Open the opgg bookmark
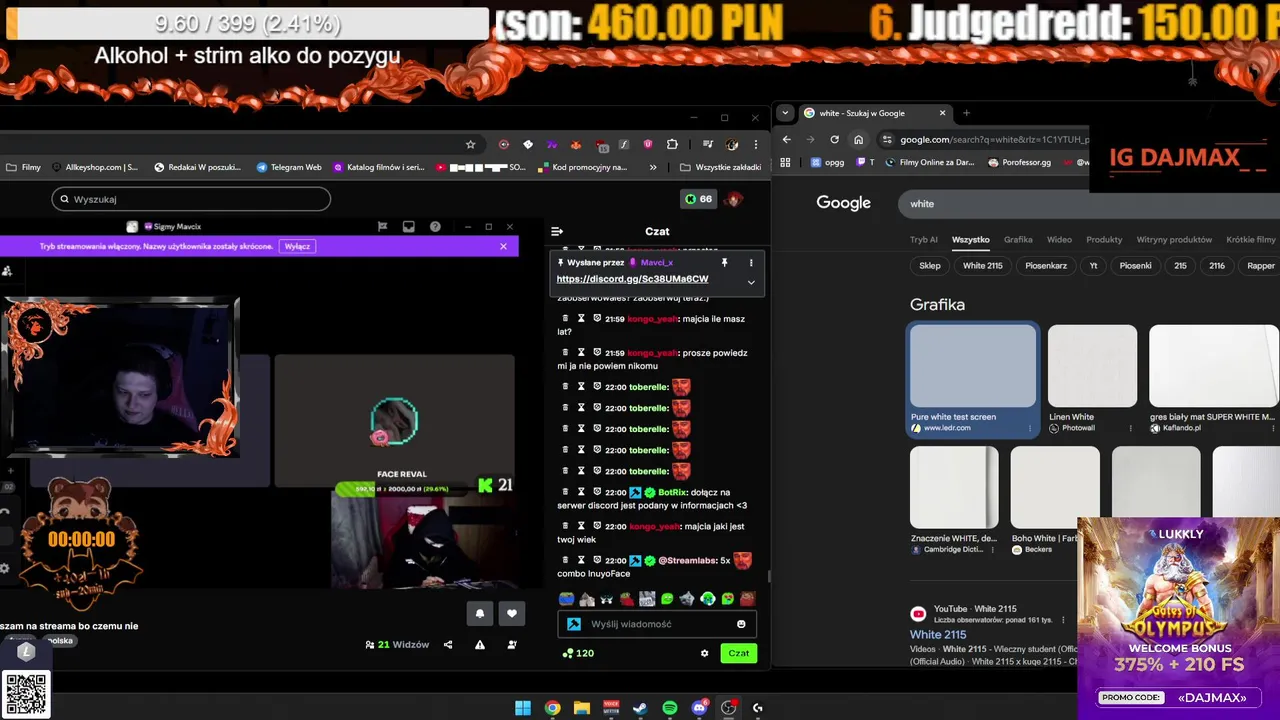1280x720 pixels. 827,162
